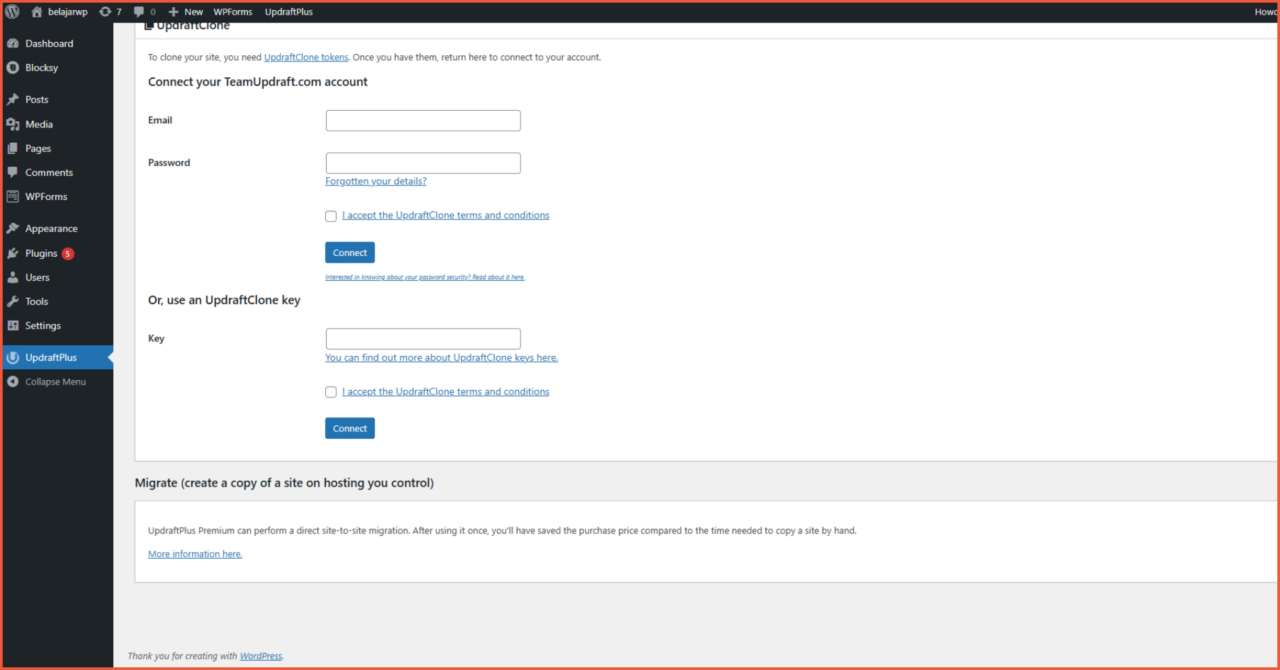Open the comments bubble icon in admin bar
1280x670 pixels.
point(139,12)
